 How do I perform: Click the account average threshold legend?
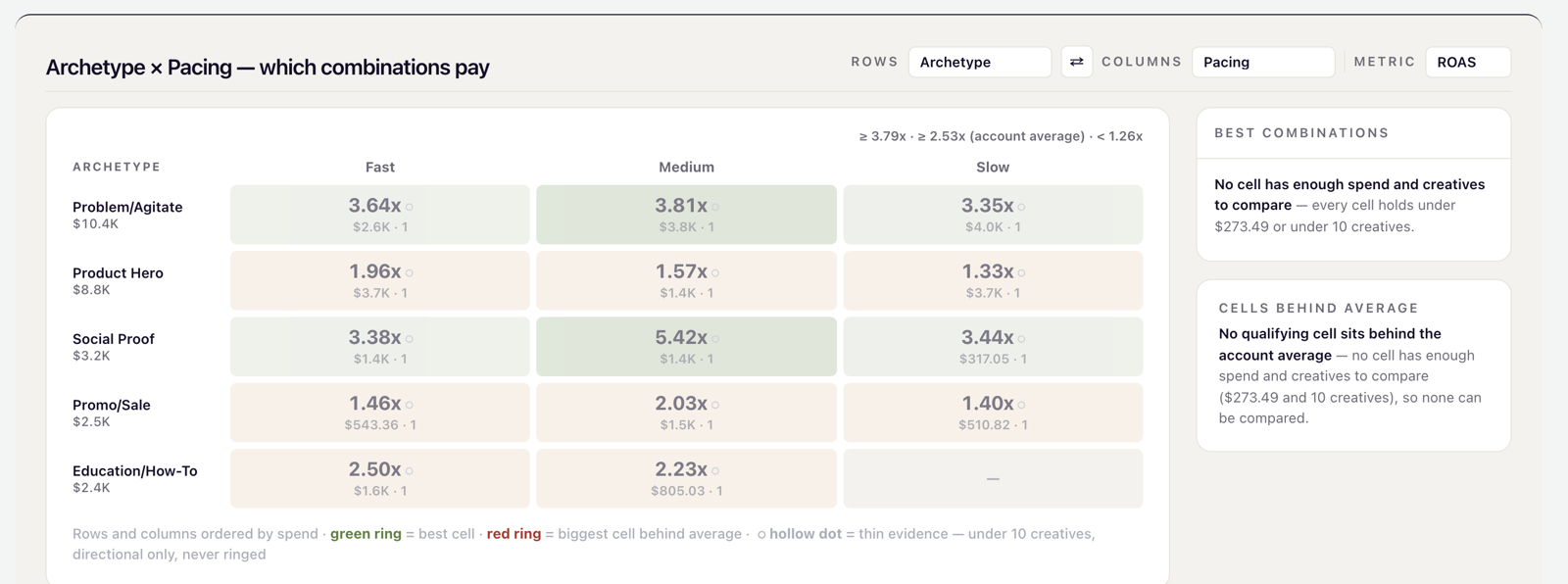[1001, 136]
